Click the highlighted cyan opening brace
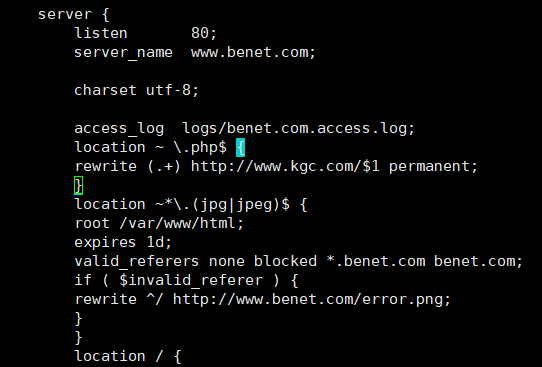This screenshot has height=367, width=542. [x=241, y=148]
